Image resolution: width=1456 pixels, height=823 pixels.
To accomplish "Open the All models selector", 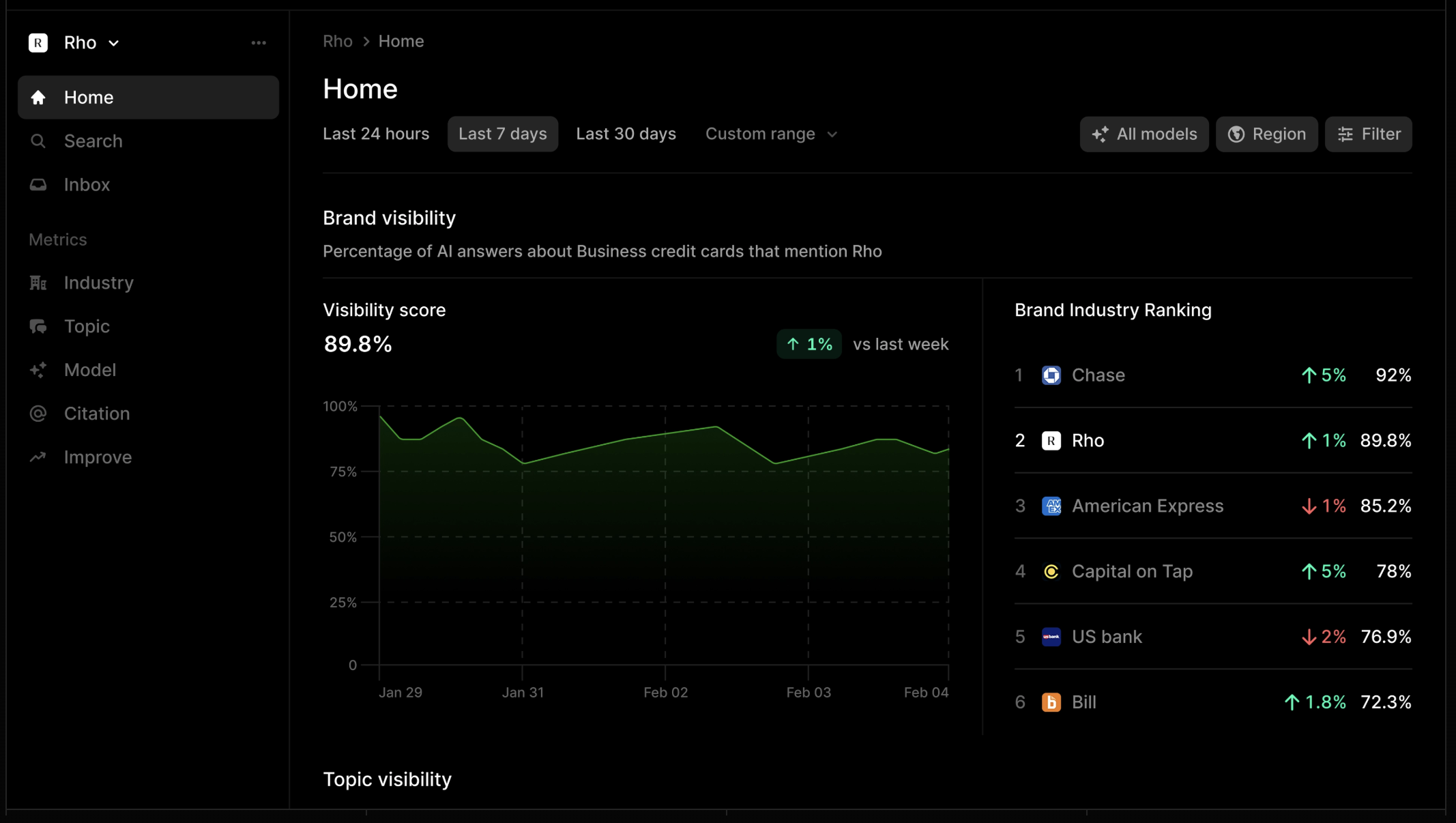I will pos(1144,134).
